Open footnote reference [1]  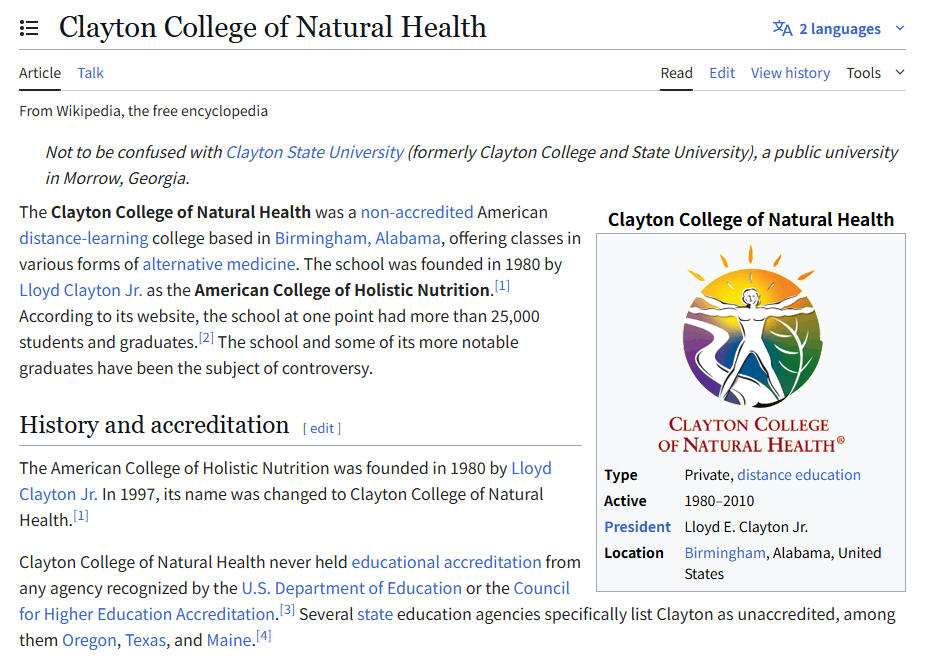coord(501,284)
